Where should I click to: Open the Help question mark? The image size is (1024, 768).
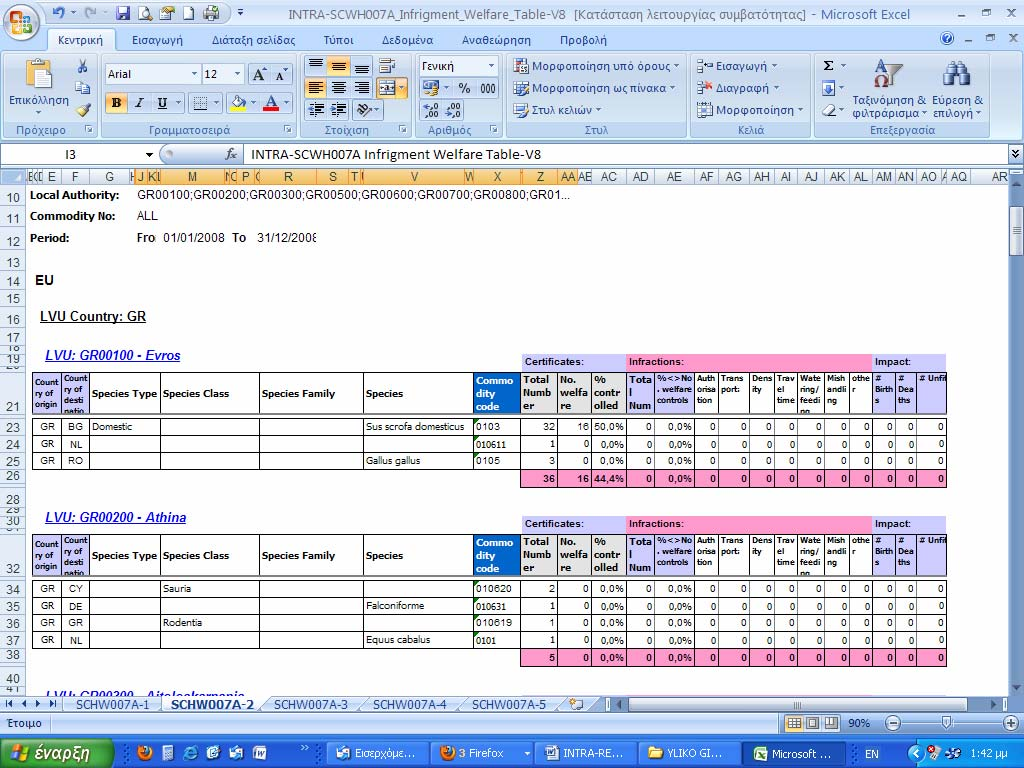[x=947, y=39]
